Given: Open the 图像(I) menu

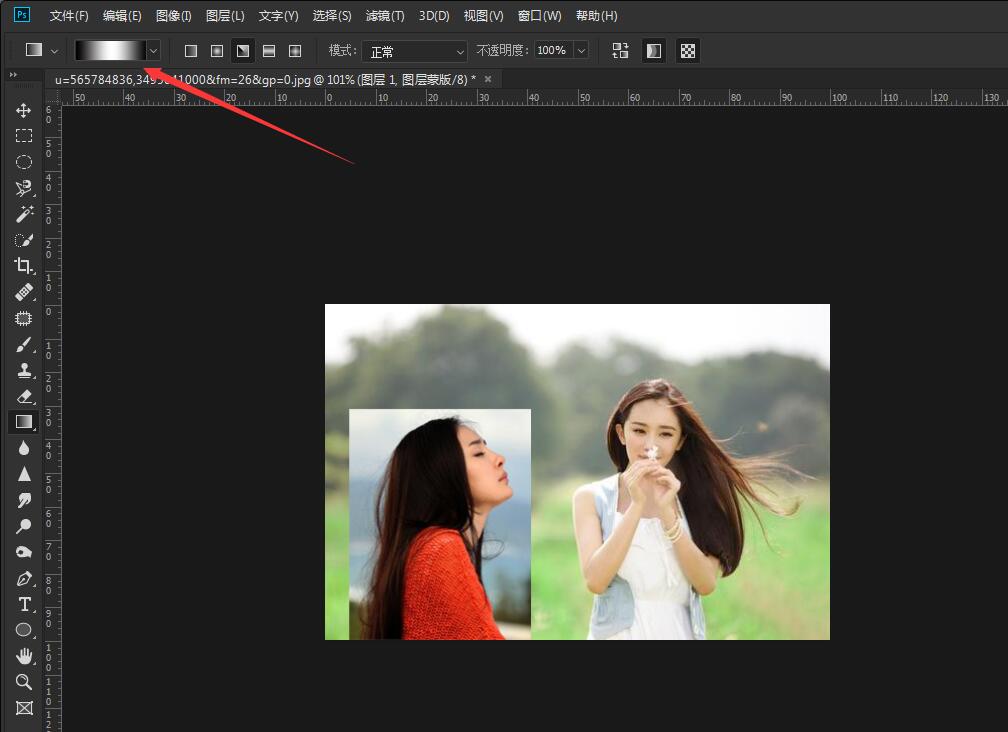Looking at the screenshot, I should [x=174, y=15].
